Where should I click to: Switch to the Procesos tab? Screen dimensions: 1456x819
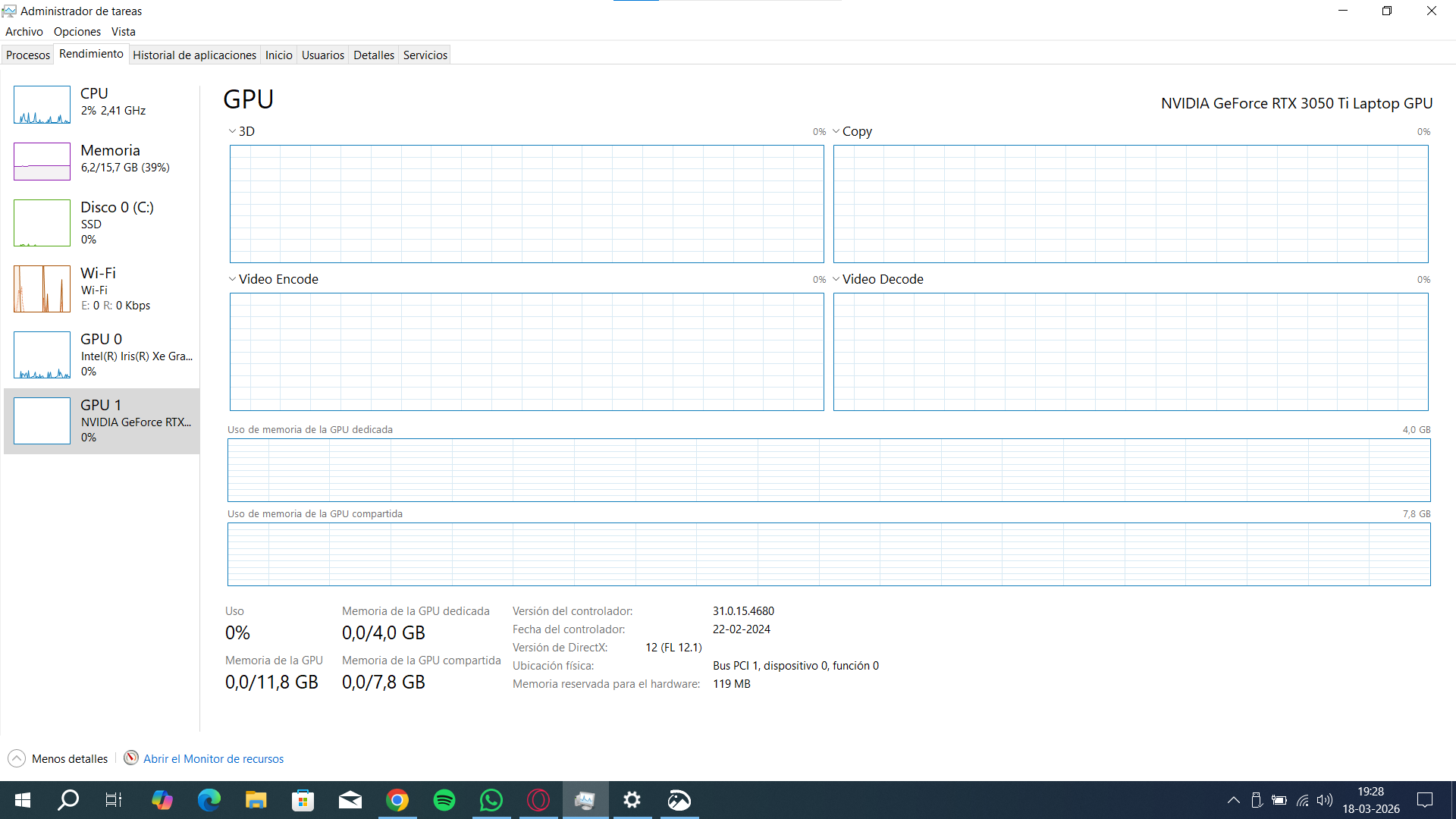27,55
